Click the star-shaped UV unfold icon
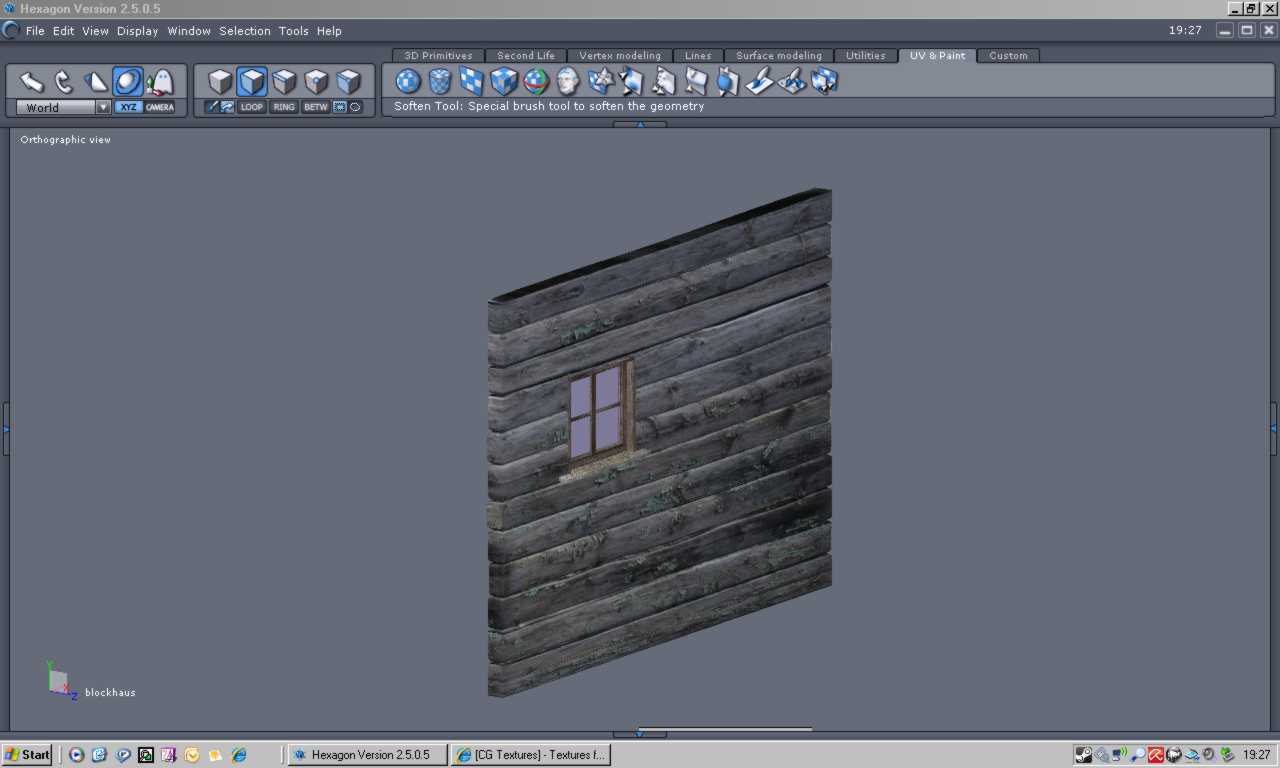Viewport: 1280px width, 768px height. click(600, 81)
